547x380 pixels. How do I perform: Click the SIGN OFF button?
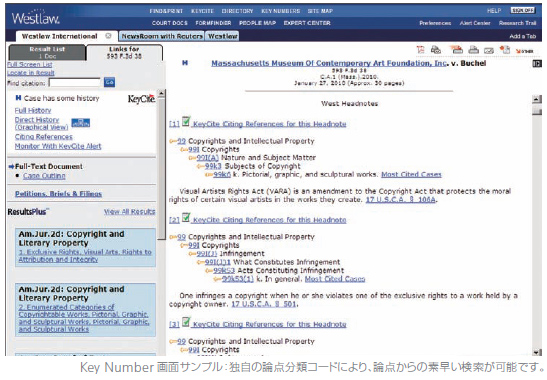523,10
